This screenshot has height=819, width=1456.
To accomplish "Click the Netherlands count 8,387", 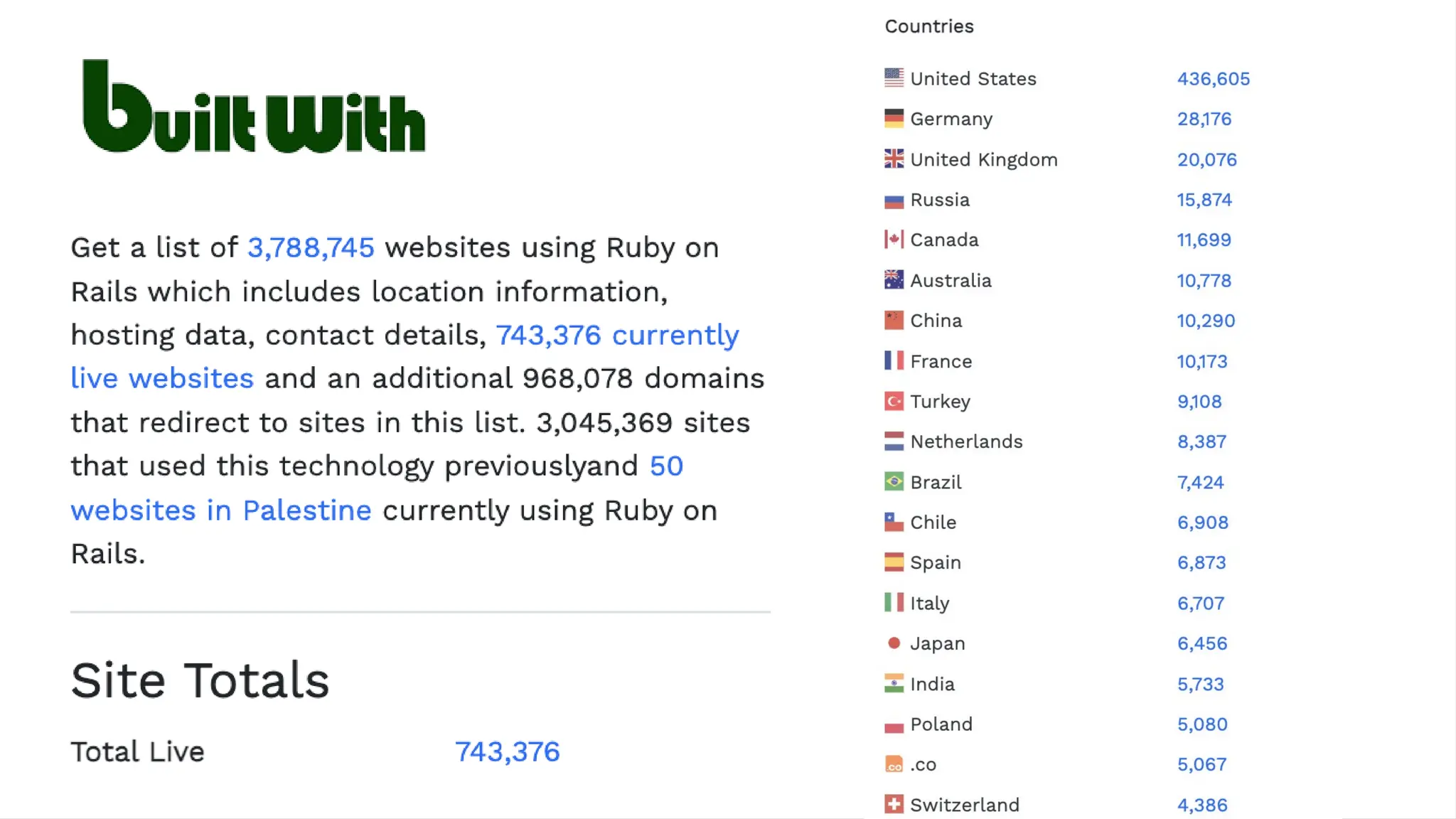I will point(1201,441).
